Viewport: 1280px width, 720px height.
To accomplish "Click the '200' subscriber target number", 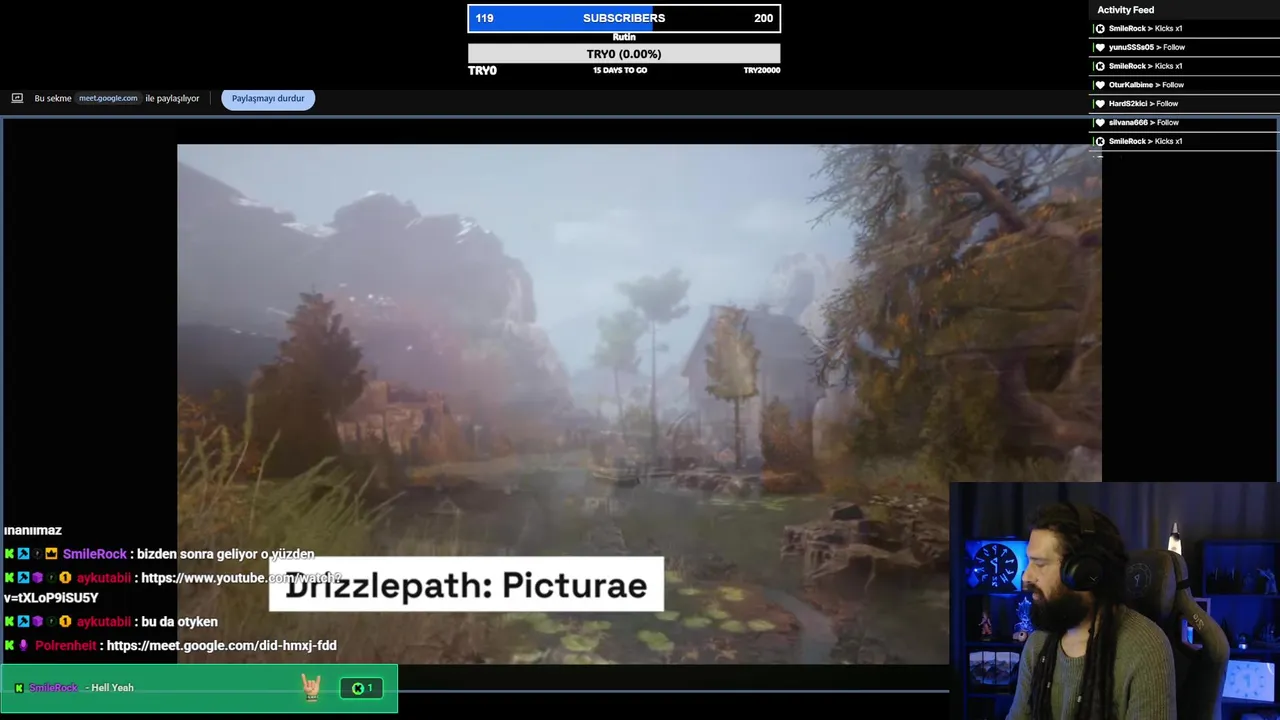I will tap(764, 18).
